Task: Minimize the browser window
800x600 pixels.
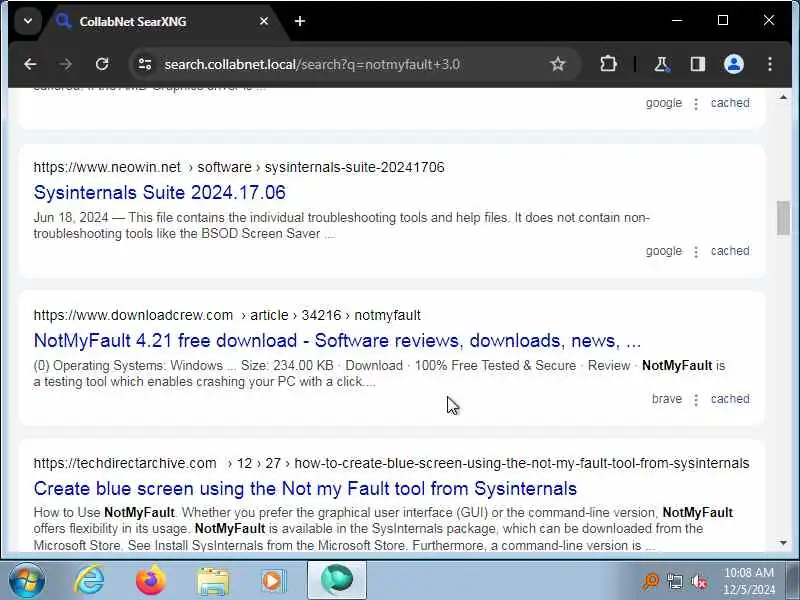Action: click(x=677, y=20)
